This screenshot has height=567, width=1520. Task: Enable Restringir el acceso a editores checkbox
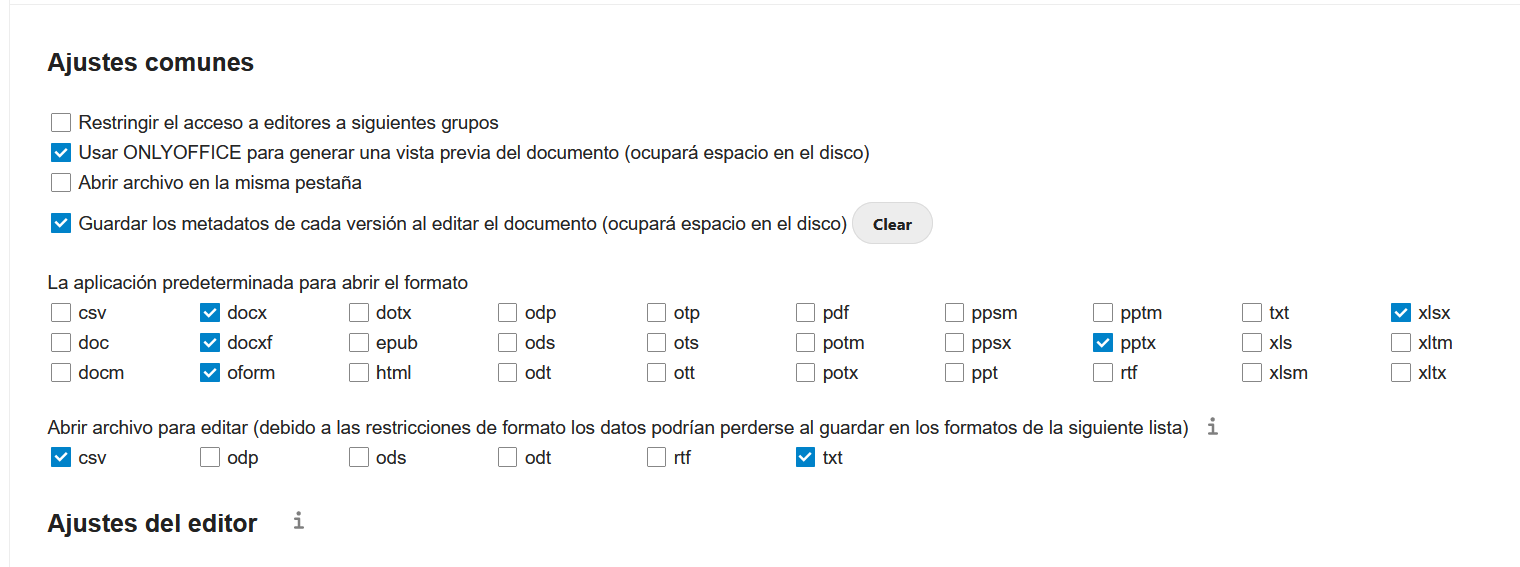(61, 123)
